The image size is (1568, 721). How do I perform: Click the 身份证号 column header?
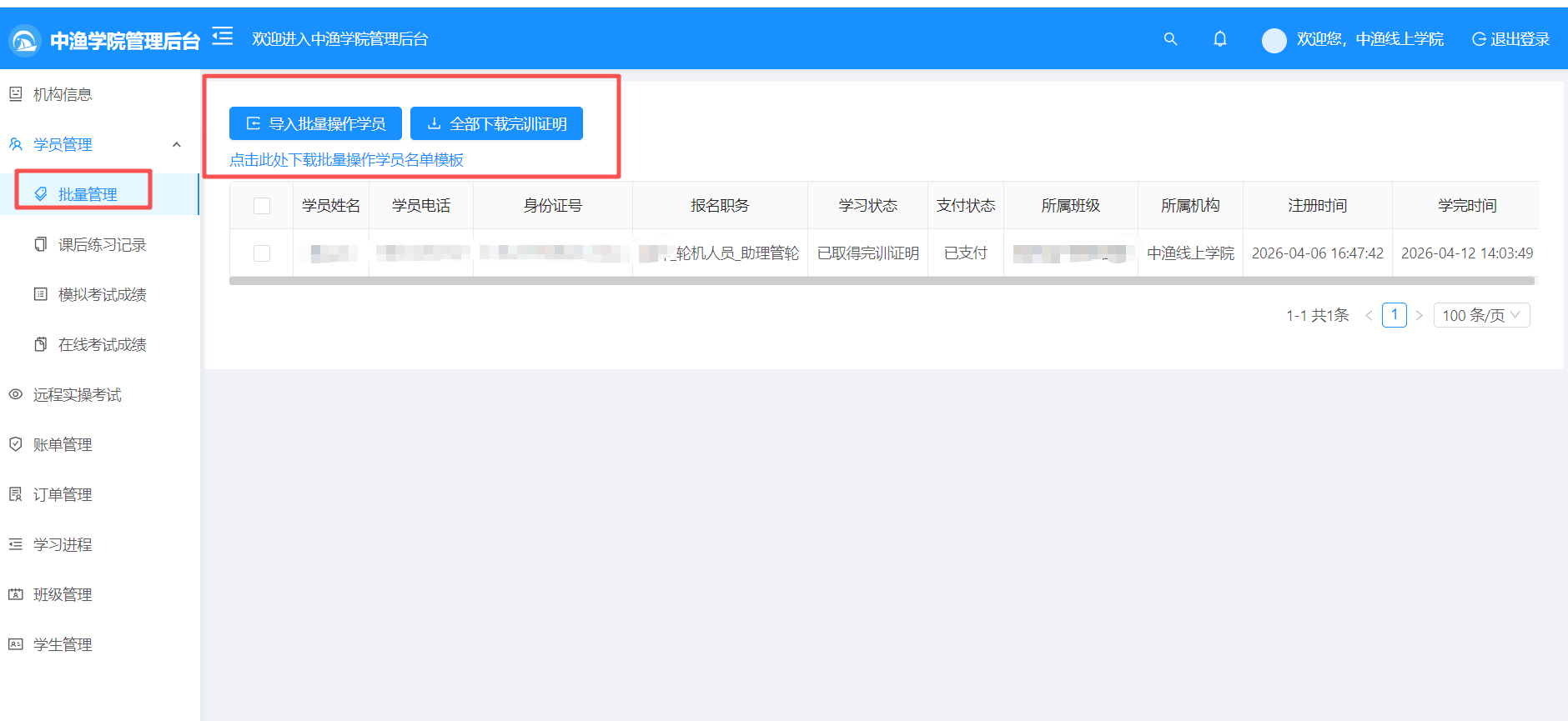553,206
